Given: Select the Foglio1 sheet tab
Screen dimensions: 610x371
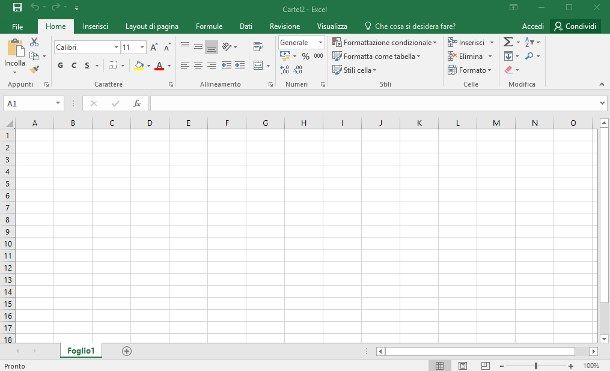Looking at the screenshot, I should click(81, 351).
